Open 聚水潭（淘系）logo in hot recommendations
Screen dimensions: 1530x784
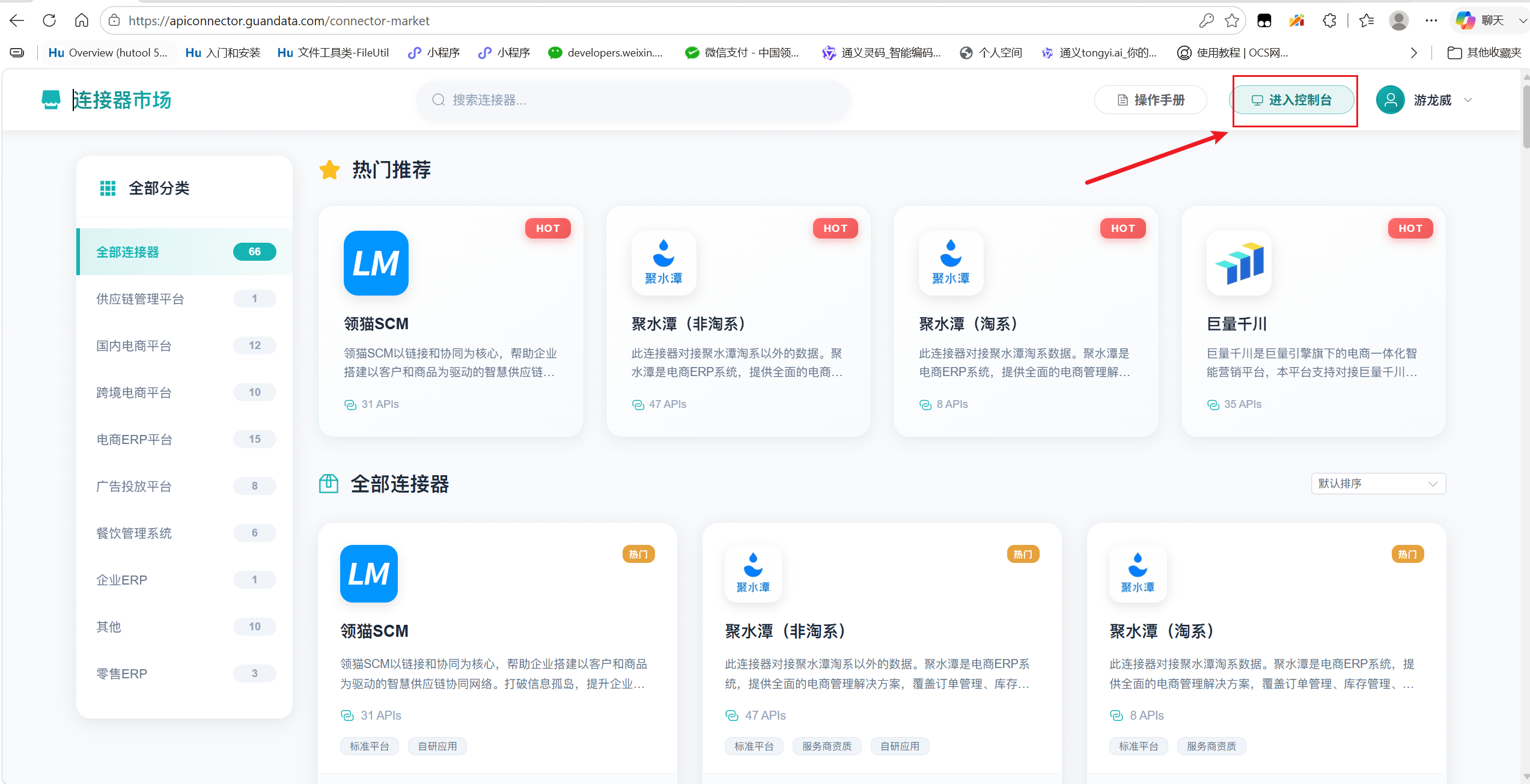click(951, 263)
